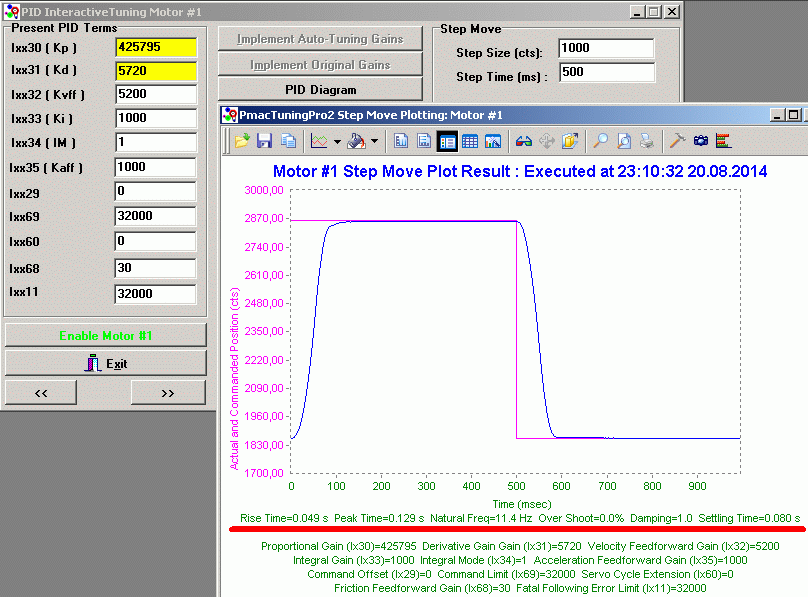This screenshot has width=808, height=597.
Task: Click Ixx32 Kvff field showing 5200
Action: click(x=156, y=94)
